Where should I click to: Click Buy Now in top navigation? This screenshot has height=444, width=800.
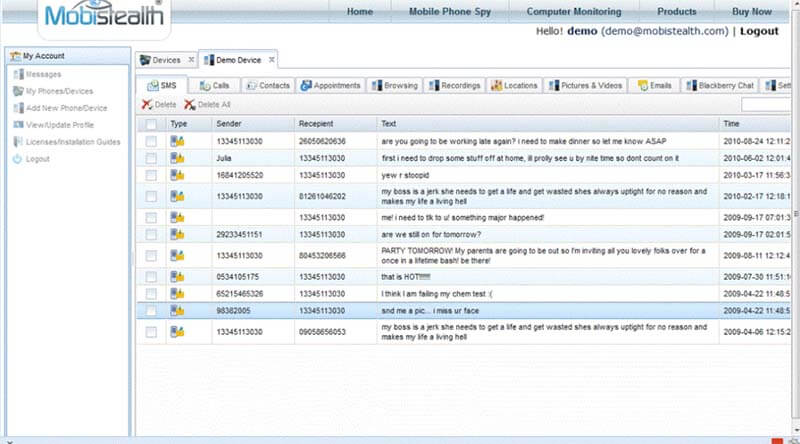752,11
